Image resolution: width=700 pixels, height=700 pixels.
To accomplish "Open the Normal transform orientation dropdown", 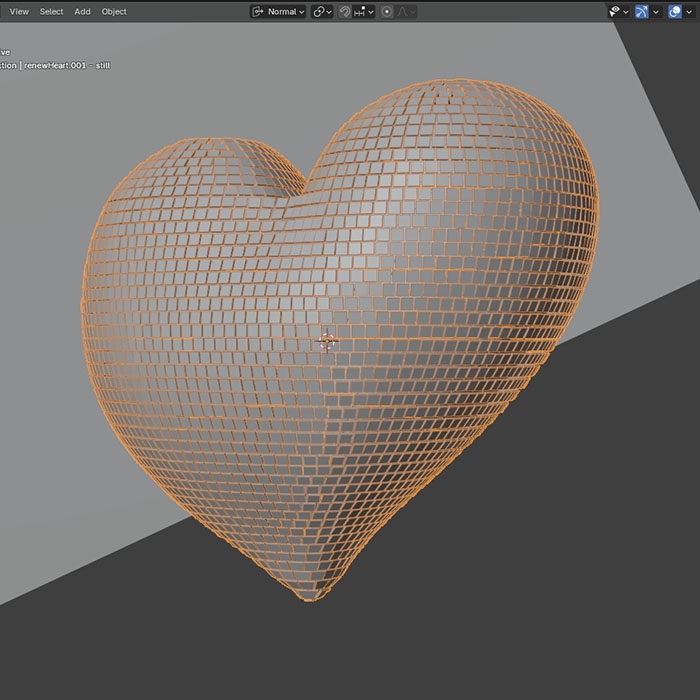I will point(278,12).
